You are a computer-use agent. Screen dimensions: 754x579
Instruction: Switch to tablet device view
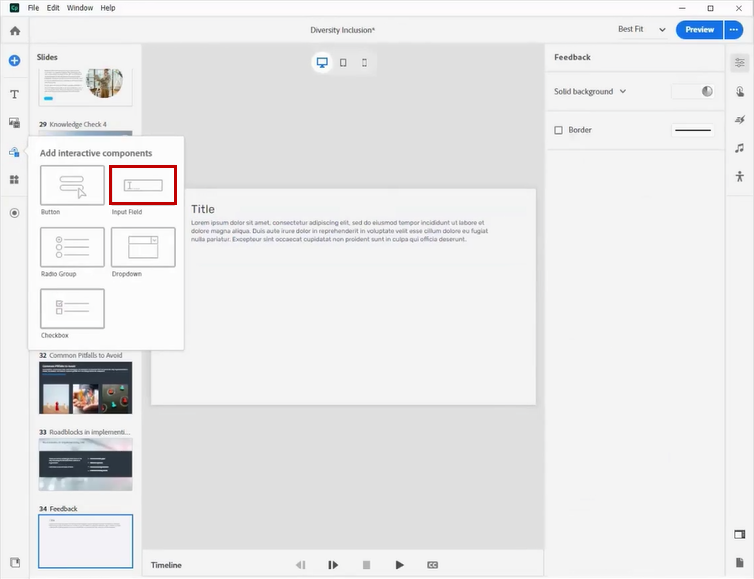343,63
